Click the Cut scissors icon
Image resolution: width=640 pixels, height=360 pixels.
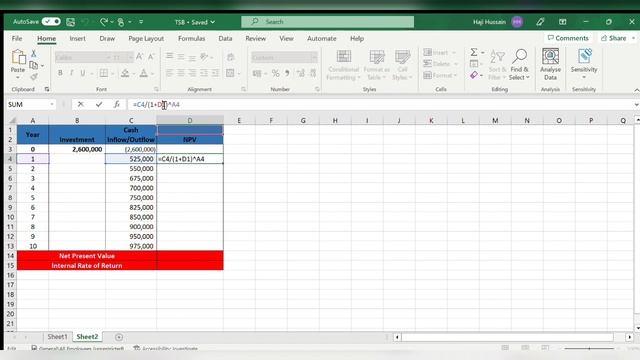34,53
